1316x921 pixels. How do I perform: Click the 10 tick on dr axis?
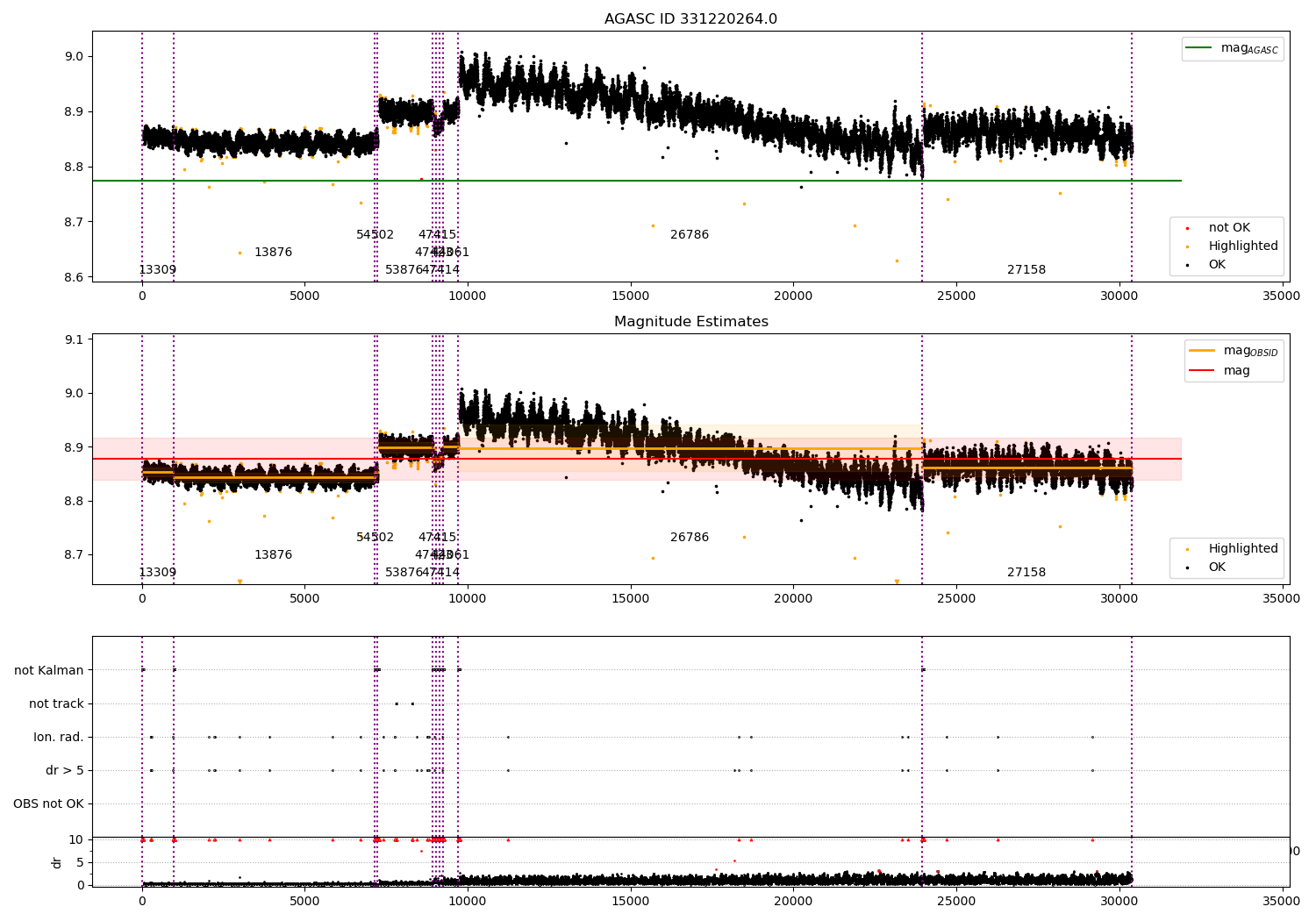(77, 839)
